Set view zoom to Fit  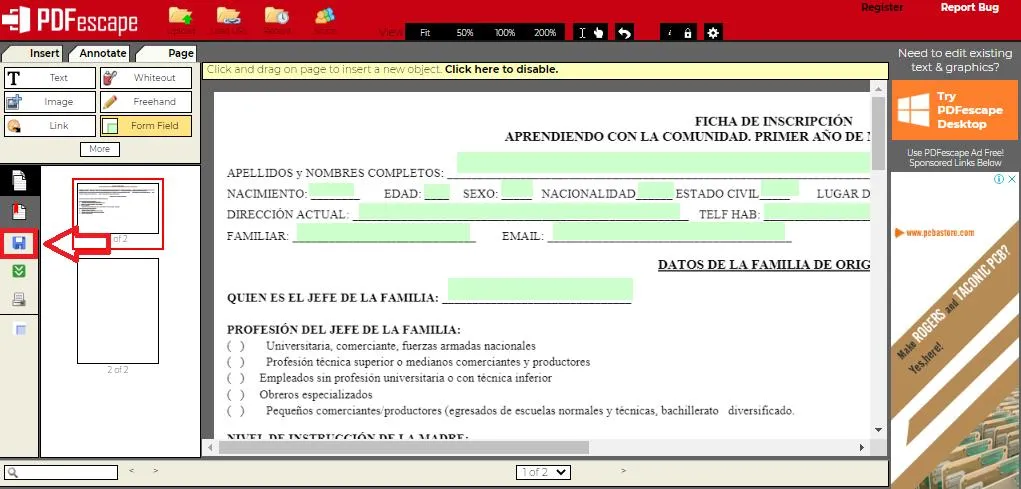(425, 33)
